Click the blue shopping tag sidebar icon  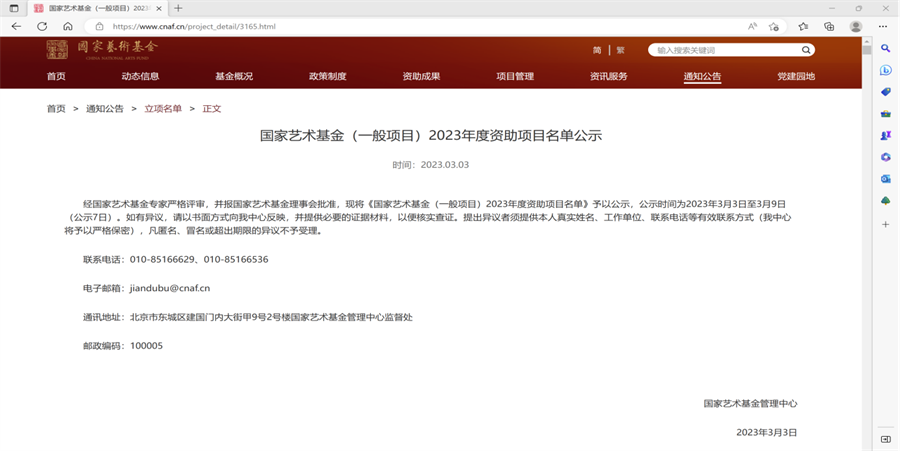click(x=885, y=92)
